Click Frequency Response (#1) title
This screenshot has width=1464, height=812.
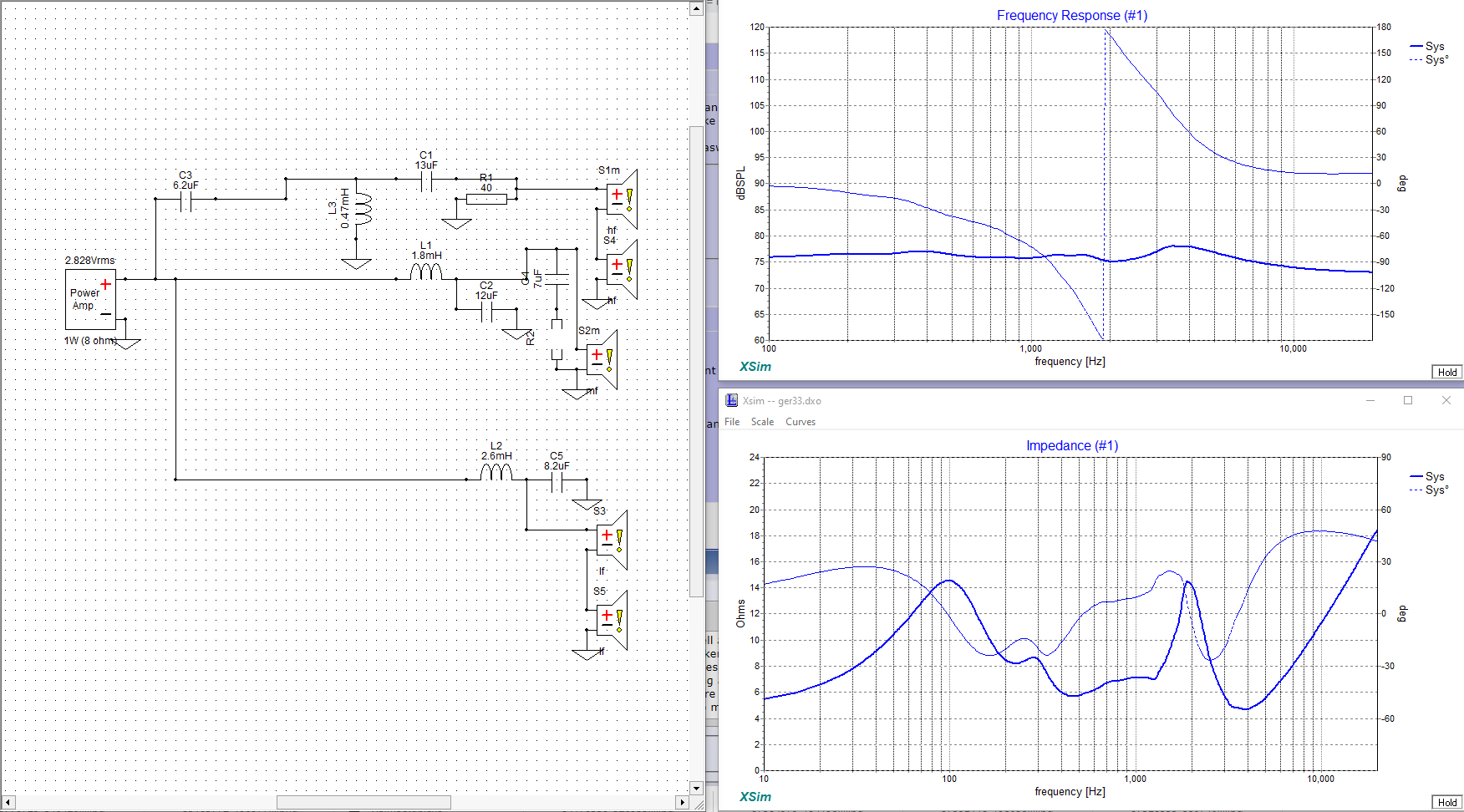click(1072, 15)
